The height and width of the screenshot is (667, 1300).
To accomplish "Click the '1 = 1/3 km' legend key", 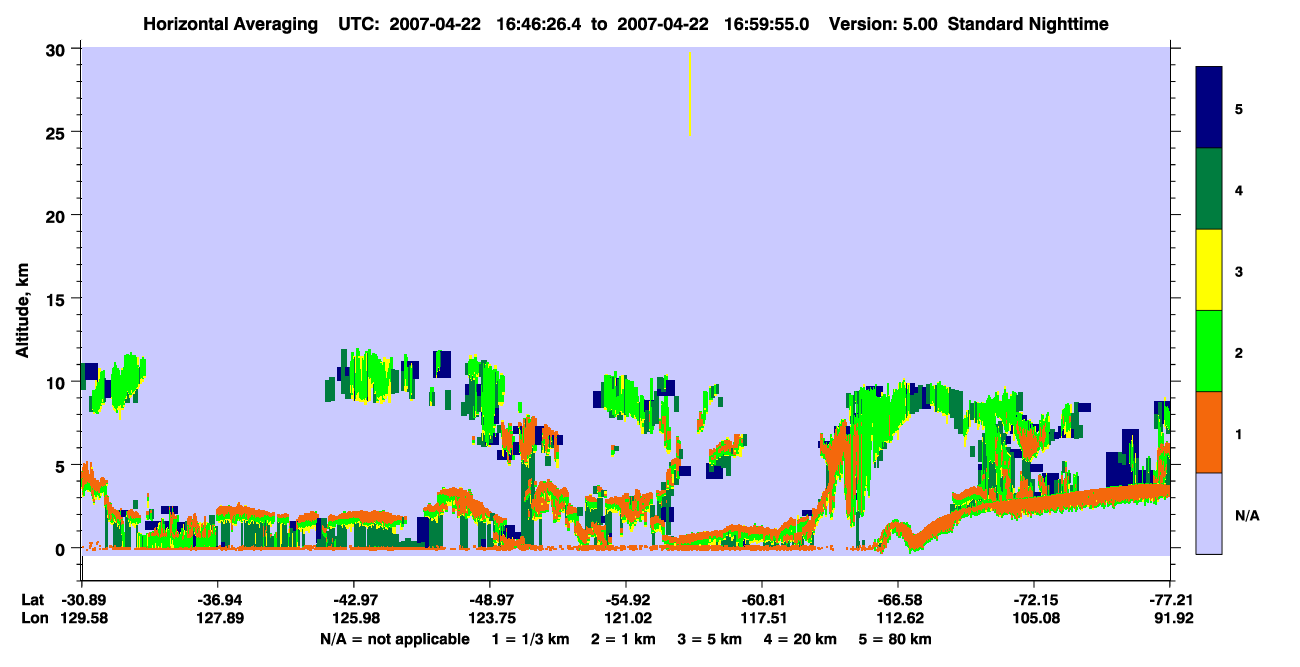I will coord(530,639).
